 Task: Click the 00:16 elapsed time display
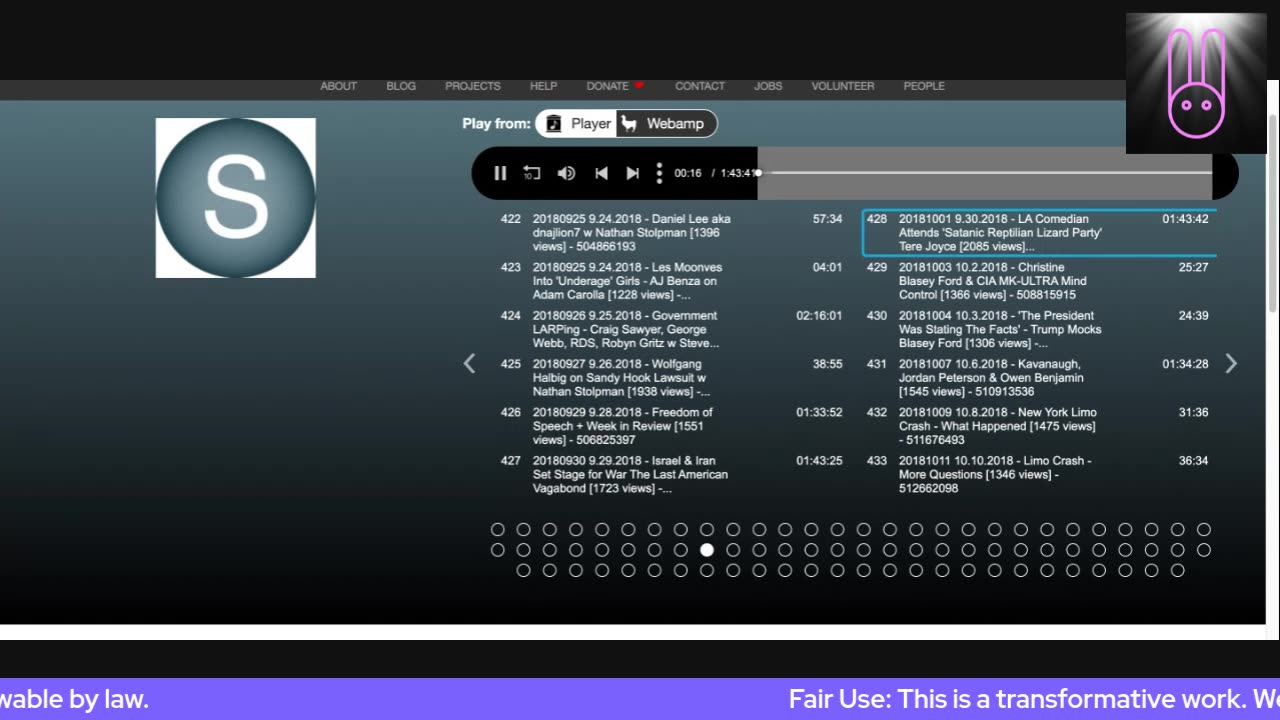(688, 173)
